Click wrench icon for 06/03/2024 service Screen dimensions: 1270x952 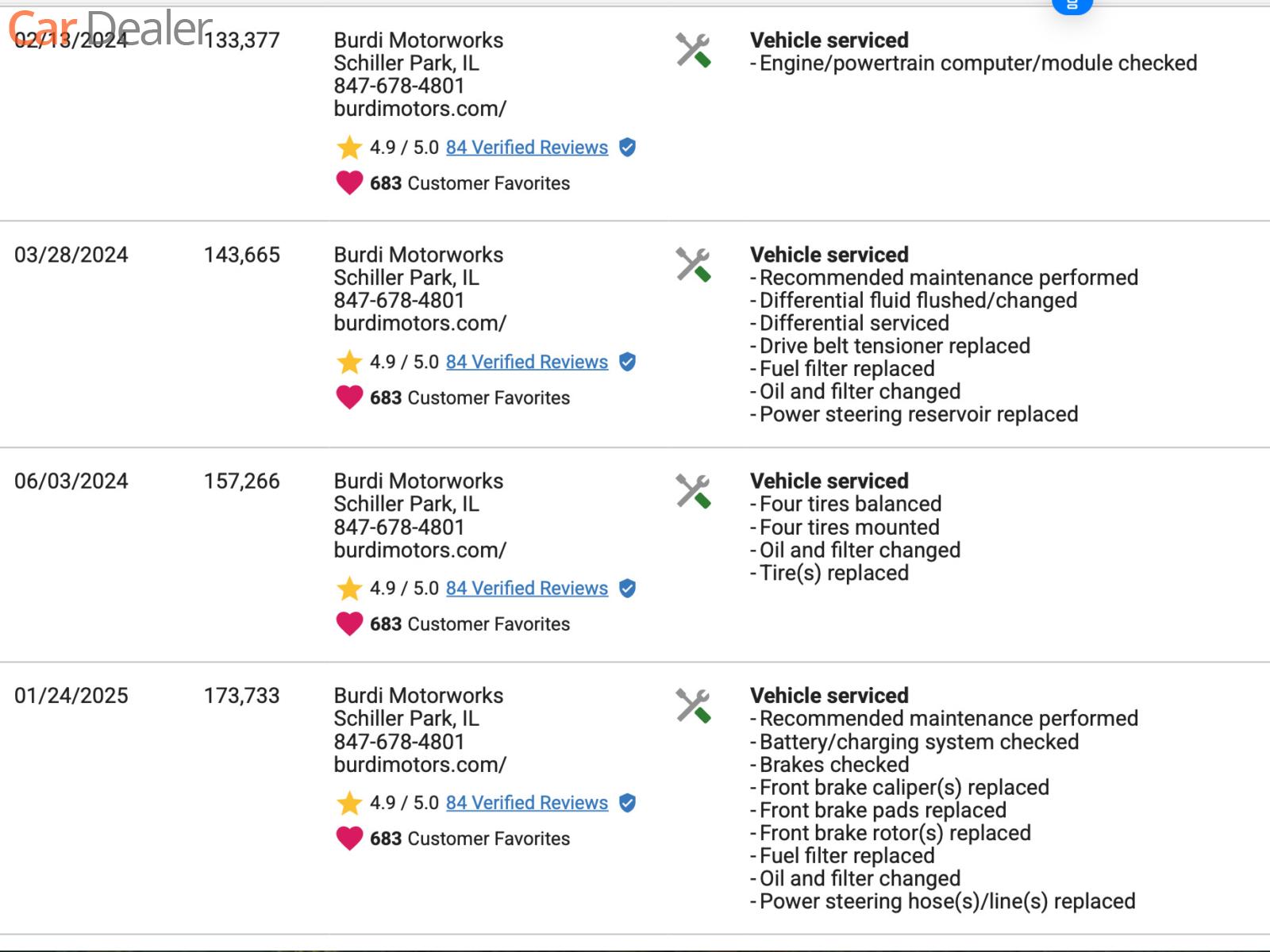pos(693,491)
